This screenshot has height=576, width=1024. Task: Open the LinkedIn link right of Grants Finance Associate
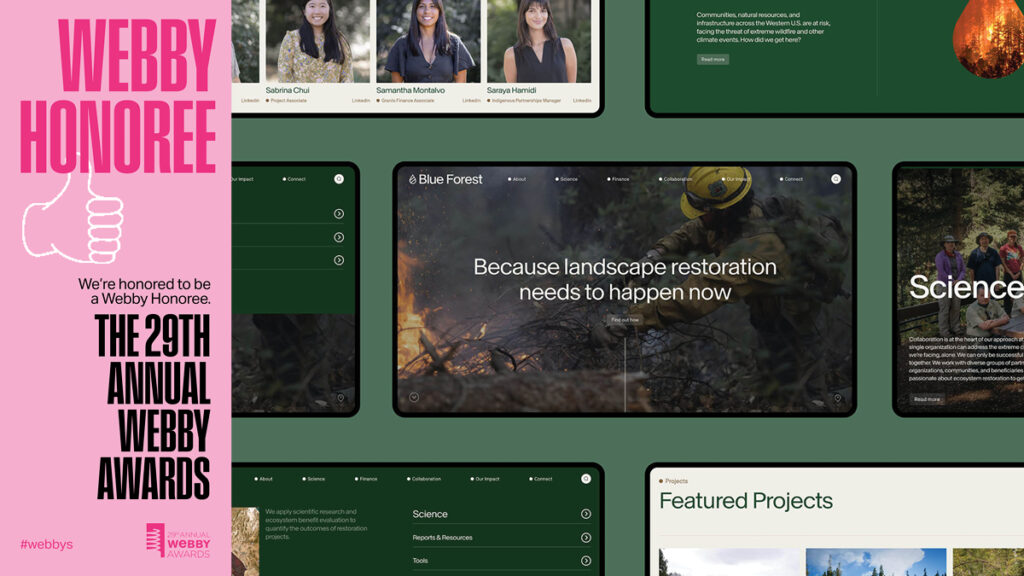[471, 101]
